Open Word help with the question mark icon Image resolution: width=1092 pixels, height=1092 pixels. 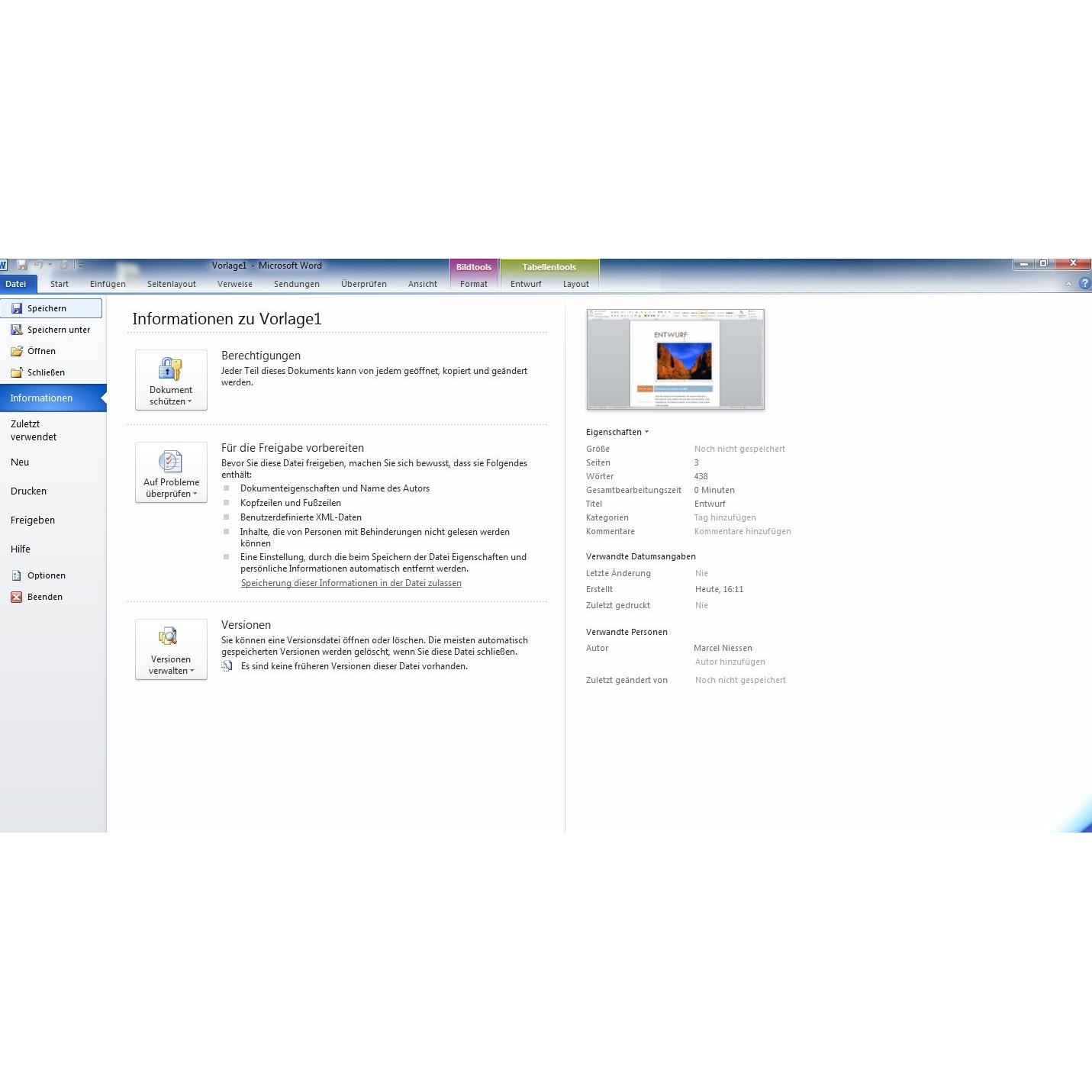1085,283
